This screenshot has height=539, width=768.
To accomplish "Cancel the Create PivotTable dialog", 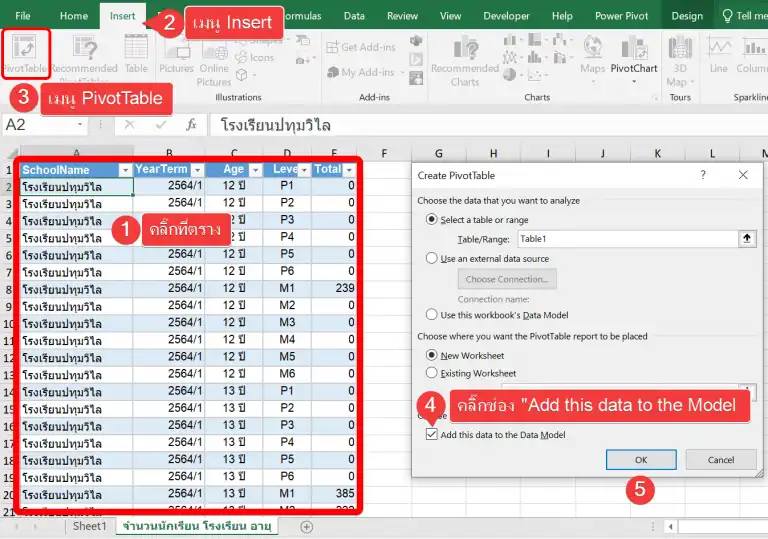I will point(720,460).
